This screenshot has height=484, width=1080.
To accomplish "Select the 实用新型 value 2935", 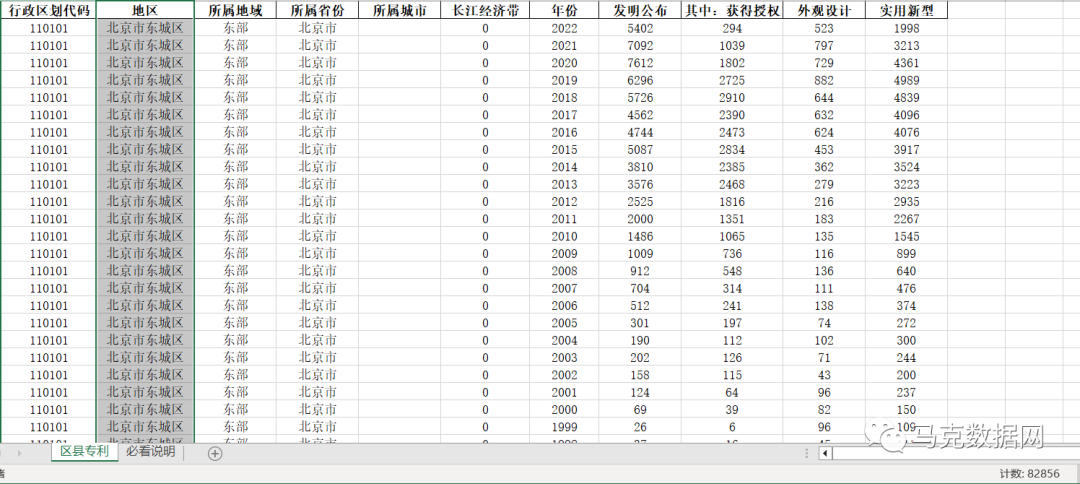I will point(906,202).
